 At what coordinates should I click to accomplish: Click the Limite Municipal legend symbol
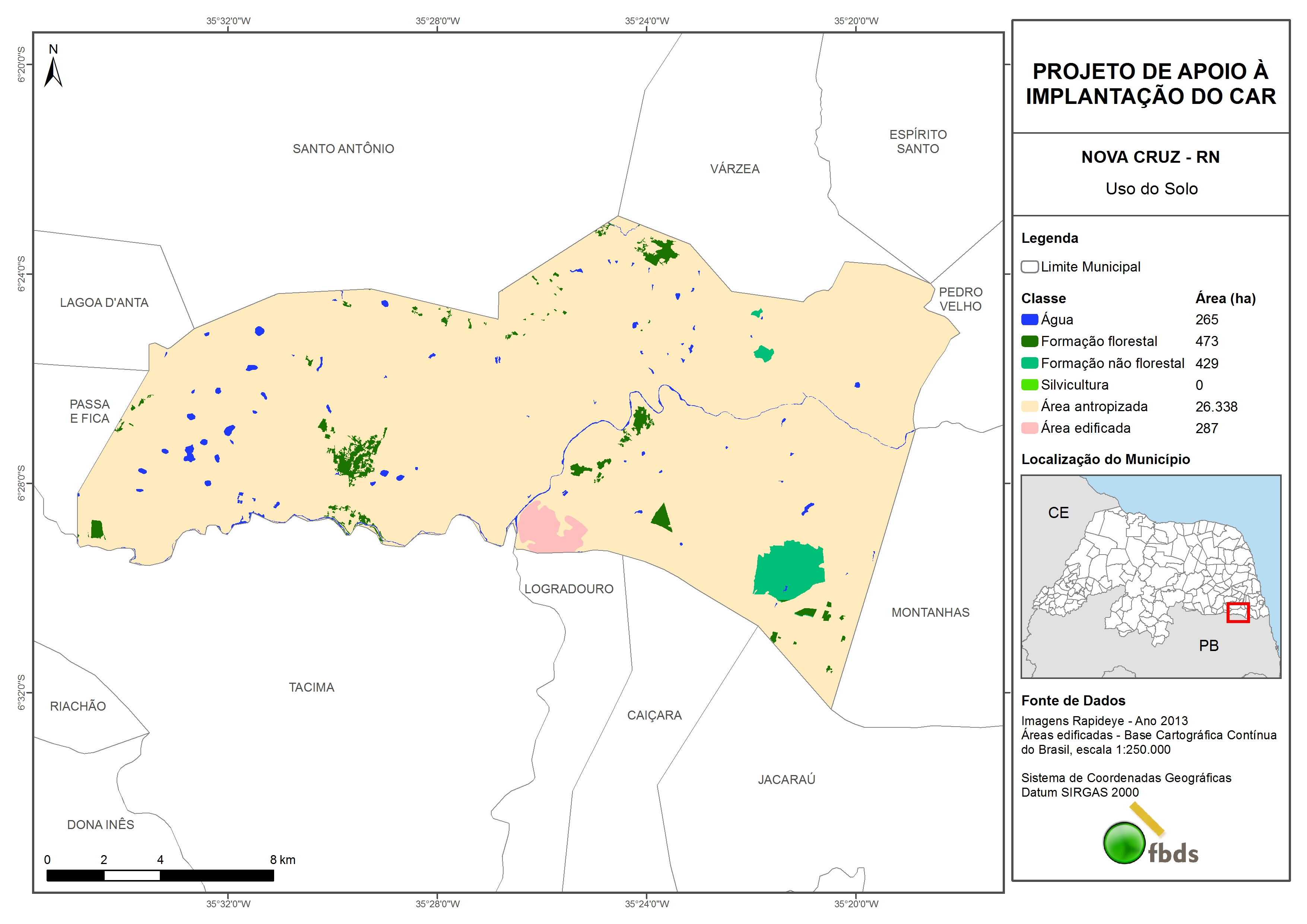[1029, 267]
